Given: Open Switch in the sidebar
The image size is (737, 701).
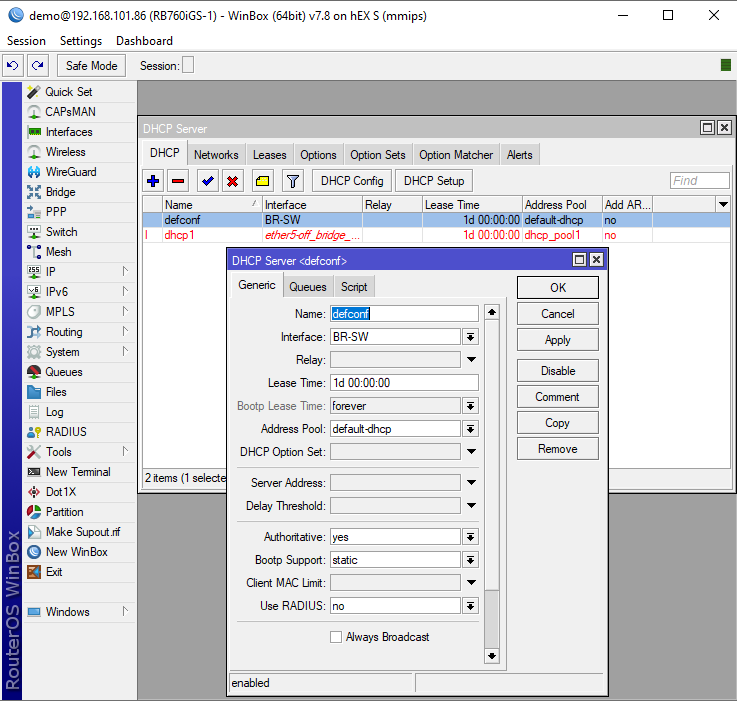Looking at the screenshot, I should click(79, 232).
